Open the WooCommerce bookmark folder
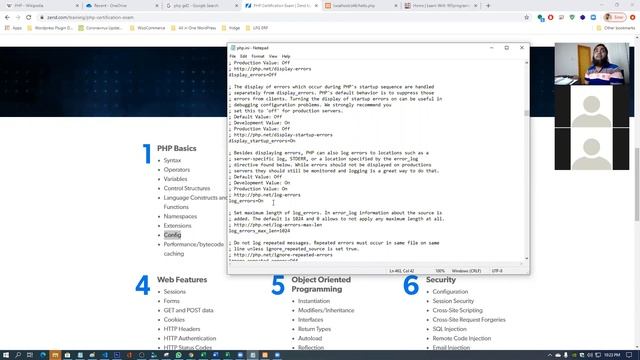Image resolution: width=640 pixels, height=360 pixels. (147, 28)
